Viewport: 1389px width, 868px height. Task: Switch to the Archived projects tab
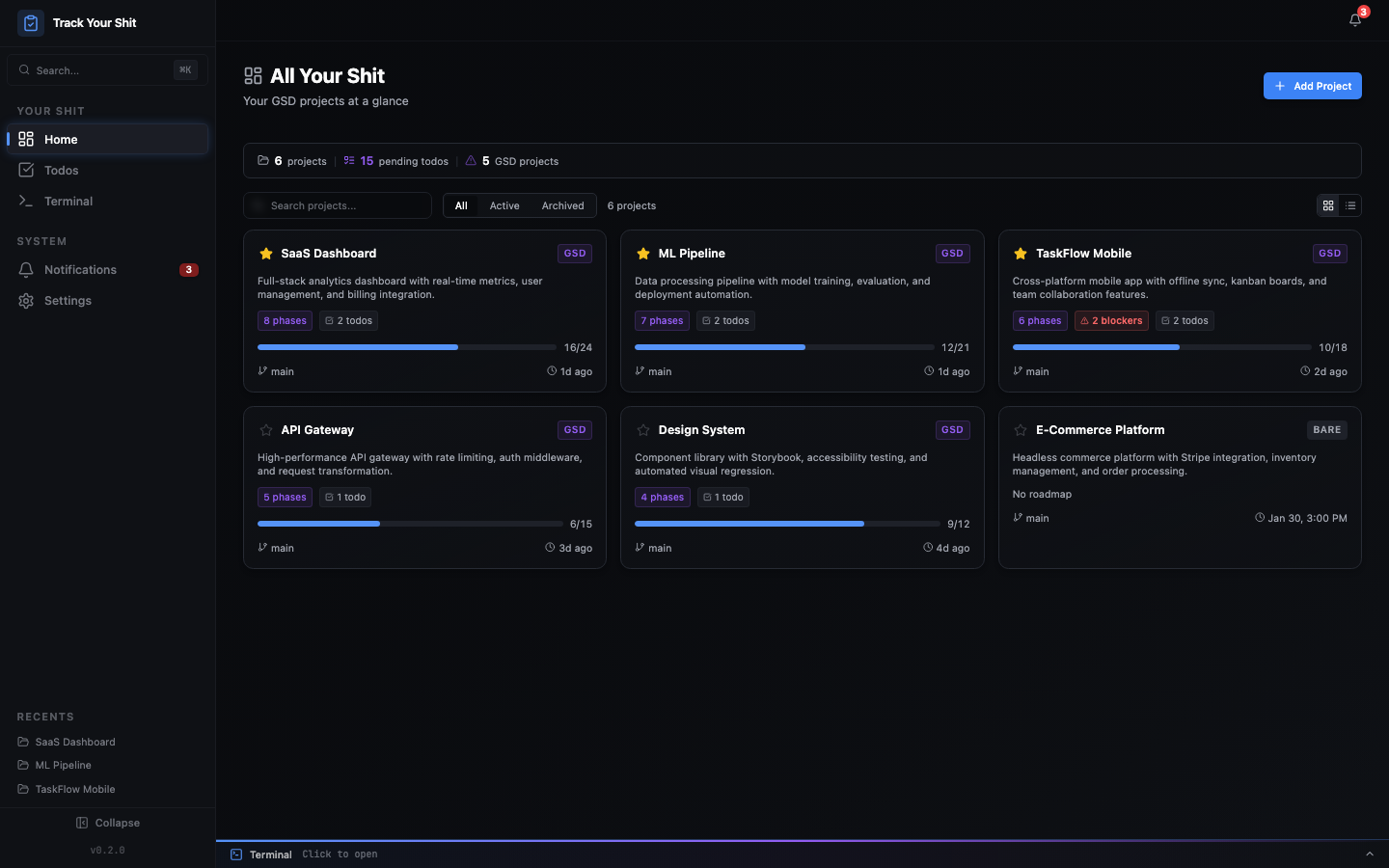[562, 205]
